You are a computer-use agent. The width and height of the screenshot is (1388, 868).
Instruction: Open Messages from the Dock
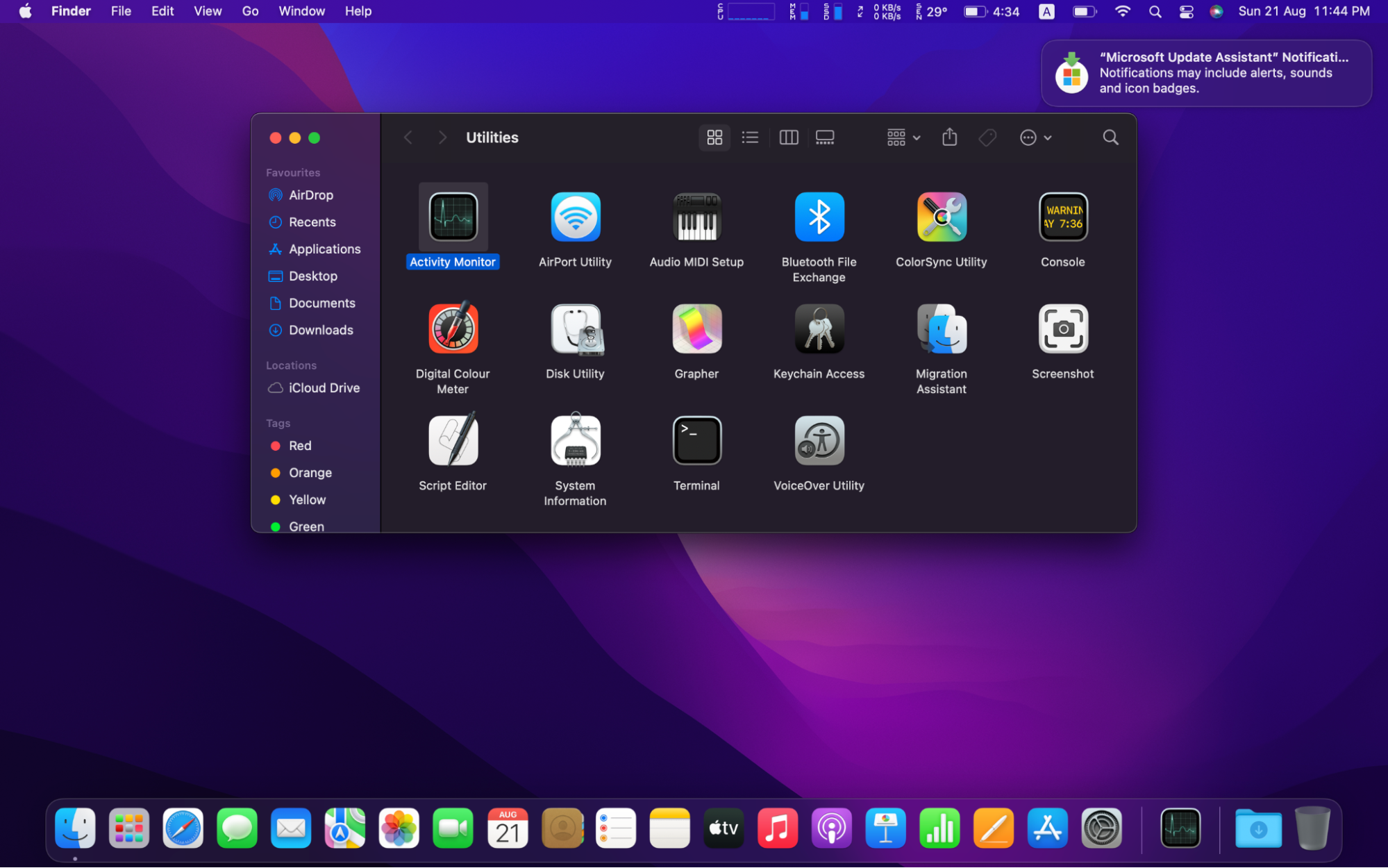click(x=237, y=828)
